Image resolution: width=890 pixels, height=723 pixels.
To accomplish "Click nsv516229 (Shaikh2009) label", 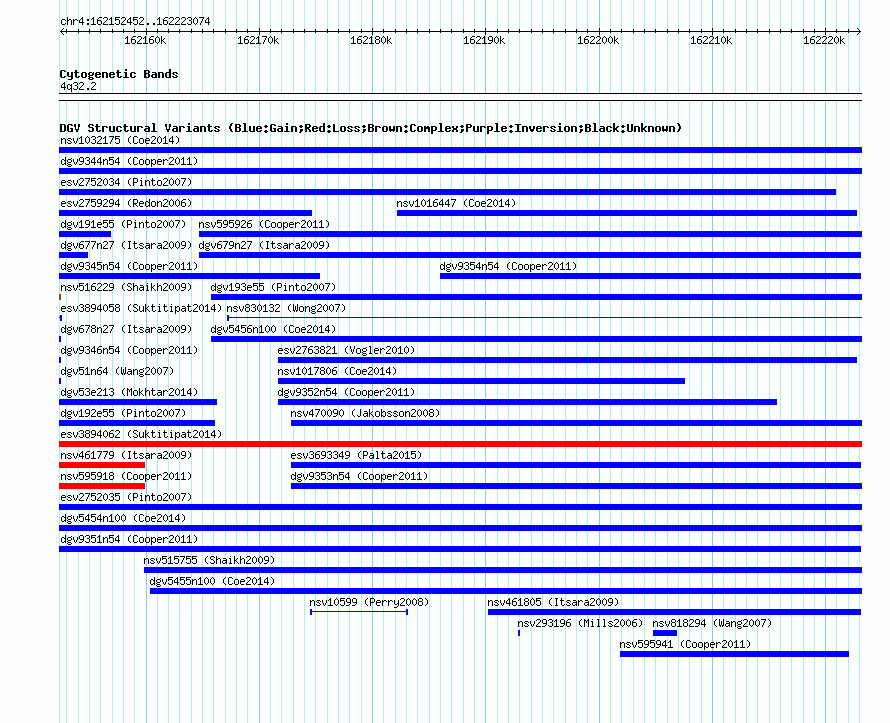I will click(x=126, y=287).
